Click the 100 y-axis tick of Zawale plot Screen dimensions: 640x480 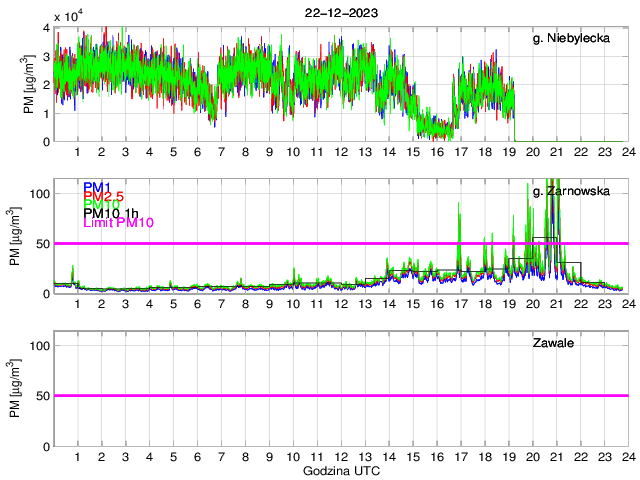[x=41, y=345]
